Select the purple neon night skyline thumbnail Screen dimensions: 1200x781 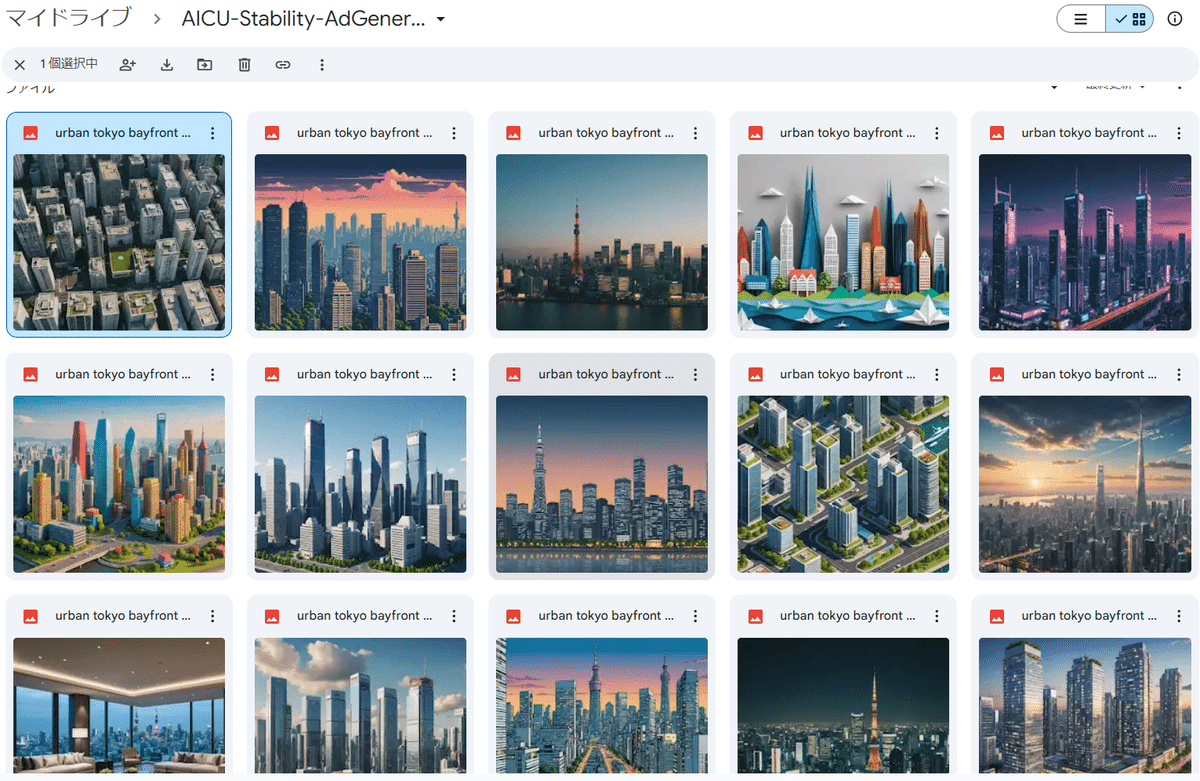(x=1085, y=242)
